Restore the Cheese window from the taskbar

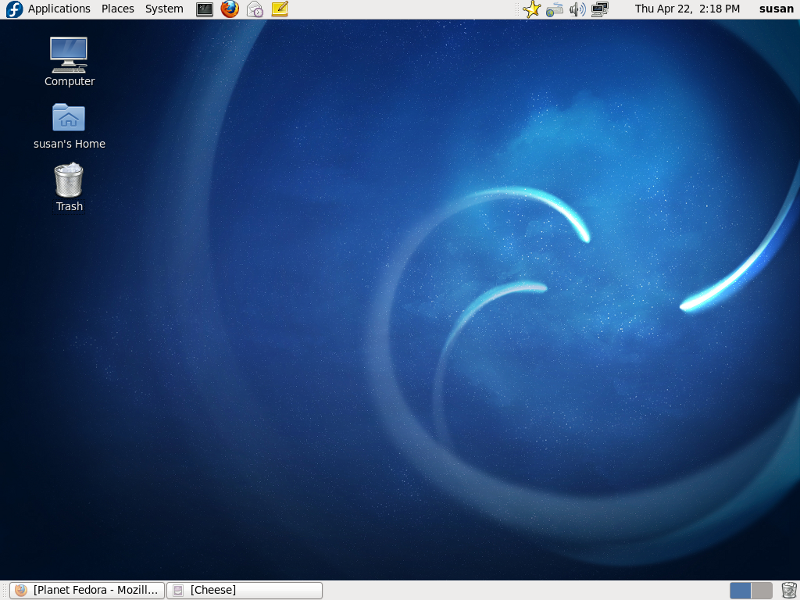click(244, 590)
